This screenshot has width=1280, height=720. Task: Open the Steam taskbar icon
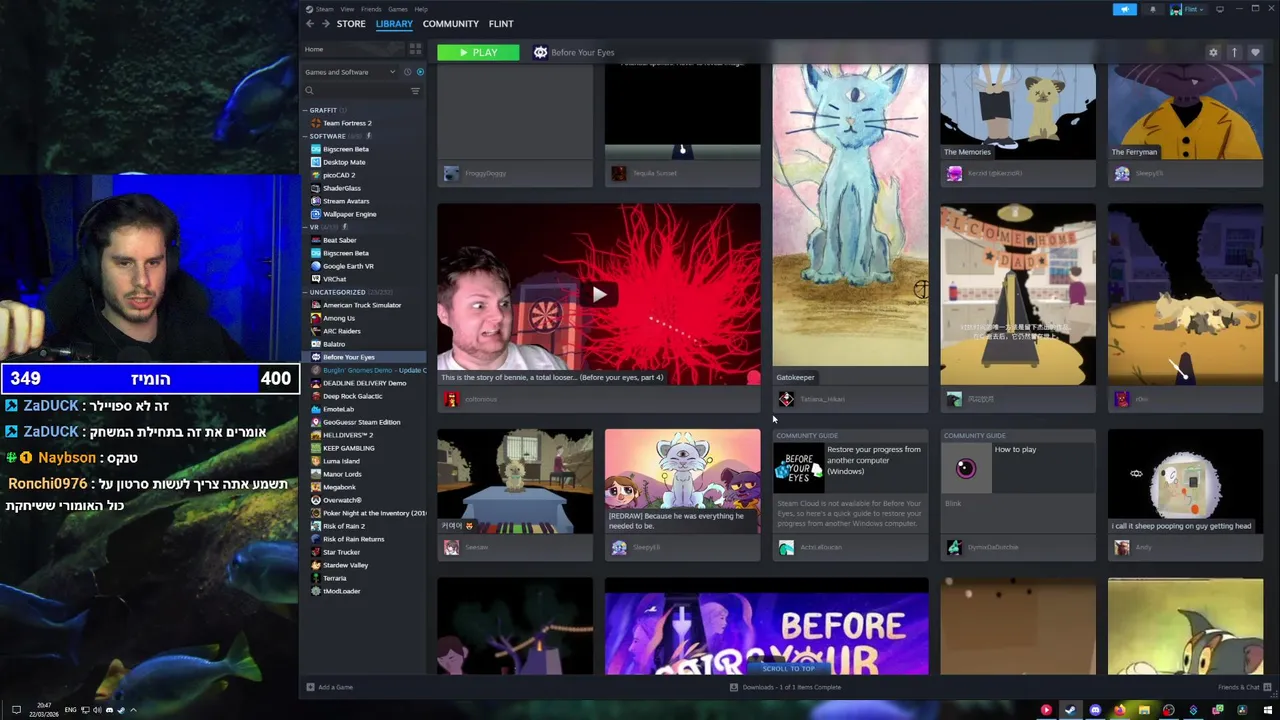coord(1070,710)
